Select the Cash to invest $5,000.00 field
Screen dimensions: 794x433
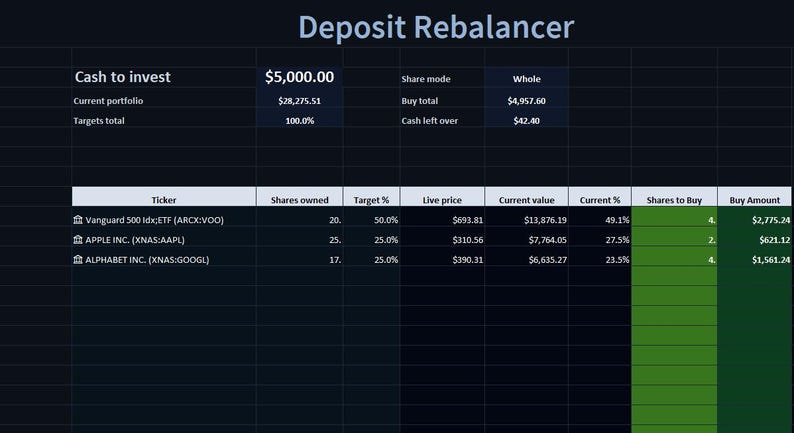(299, 77)
